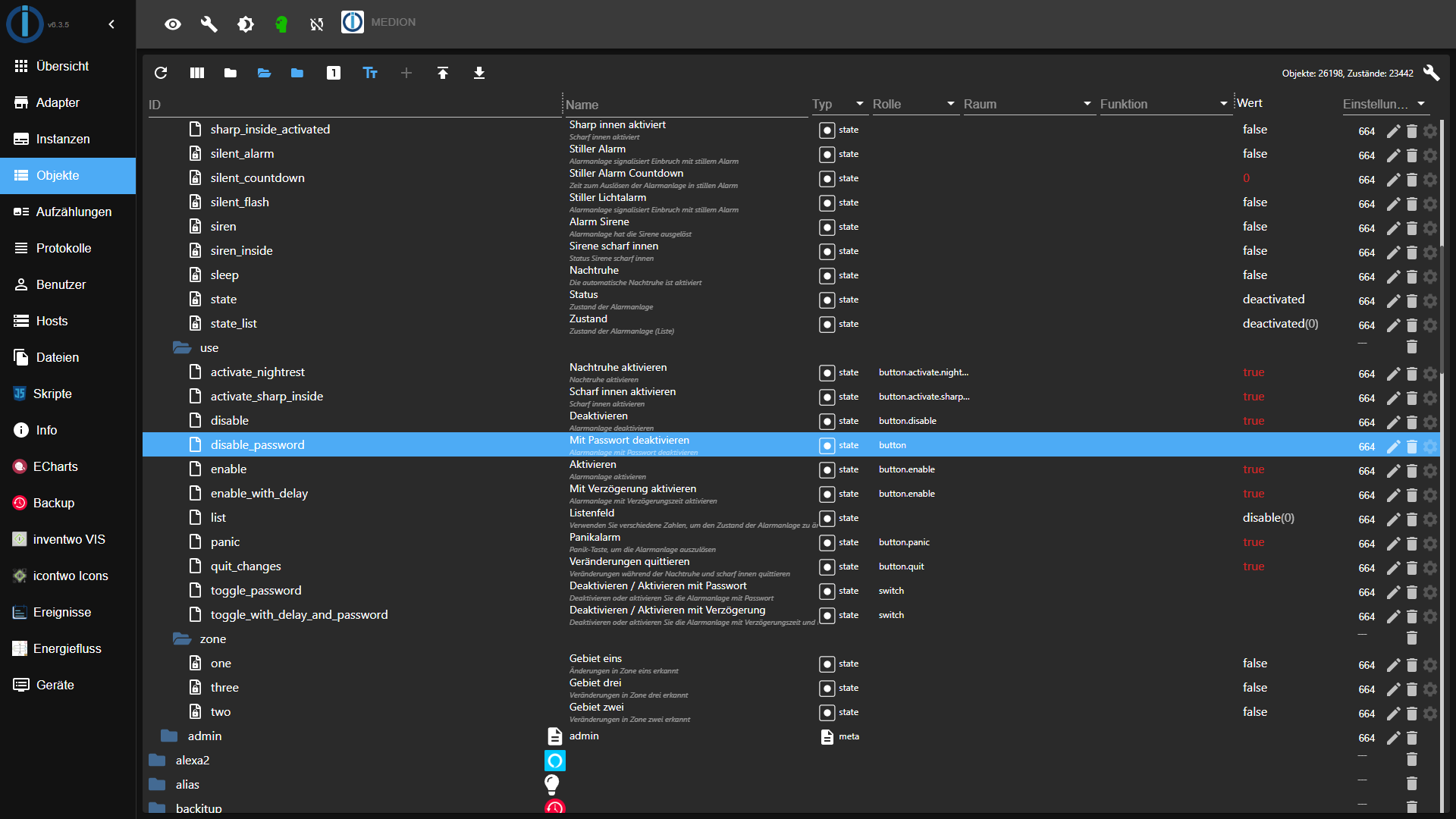1456x819 pixels.
Task: Open Aufzählungen in sidebar
Action: pyautogui.click(x=68, y=212)
